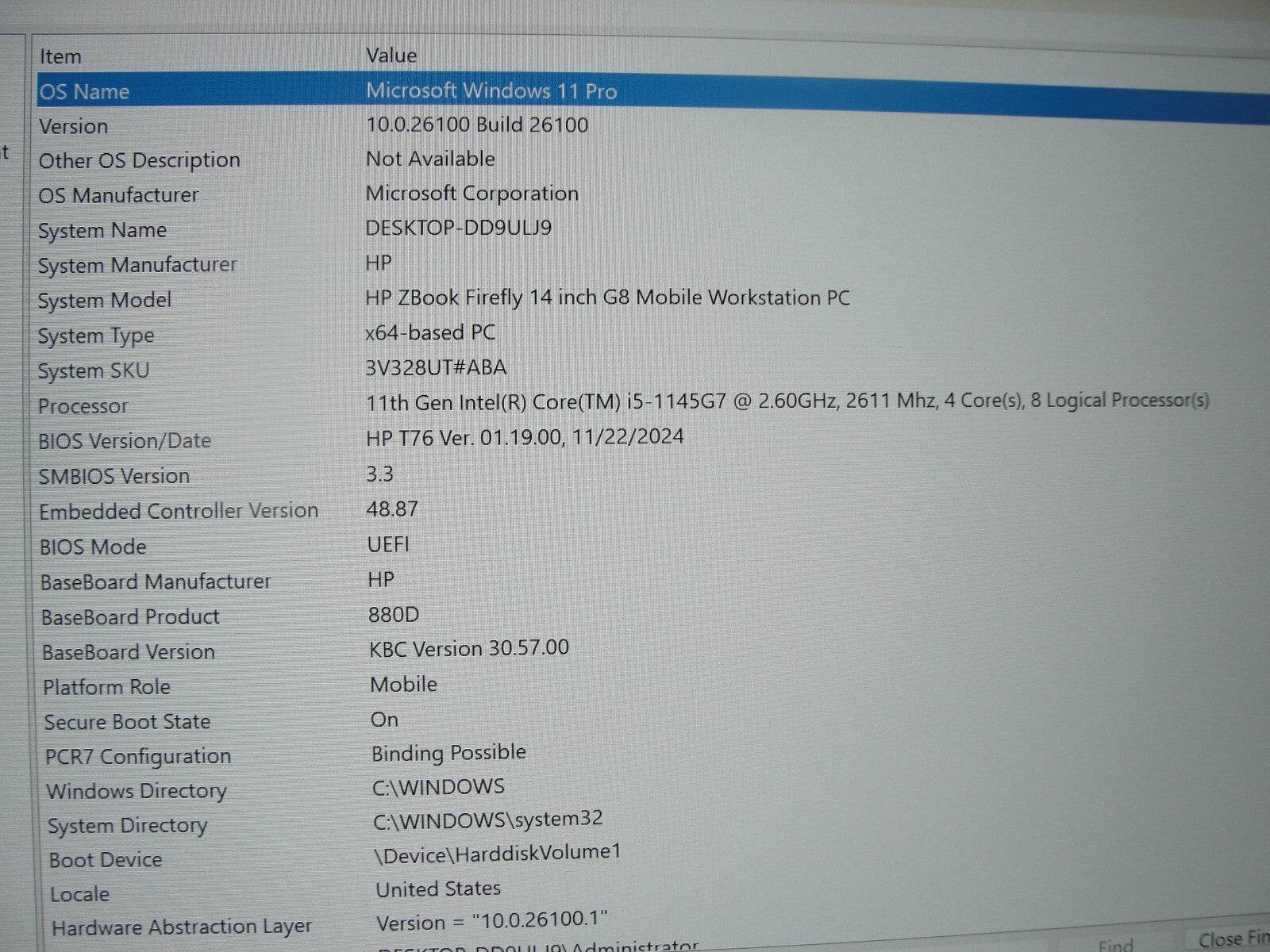The width and height of the screenshot is (1270, 952).
Task: Select the Hardware Abstraction Layer row
Action: coord(238,925)
